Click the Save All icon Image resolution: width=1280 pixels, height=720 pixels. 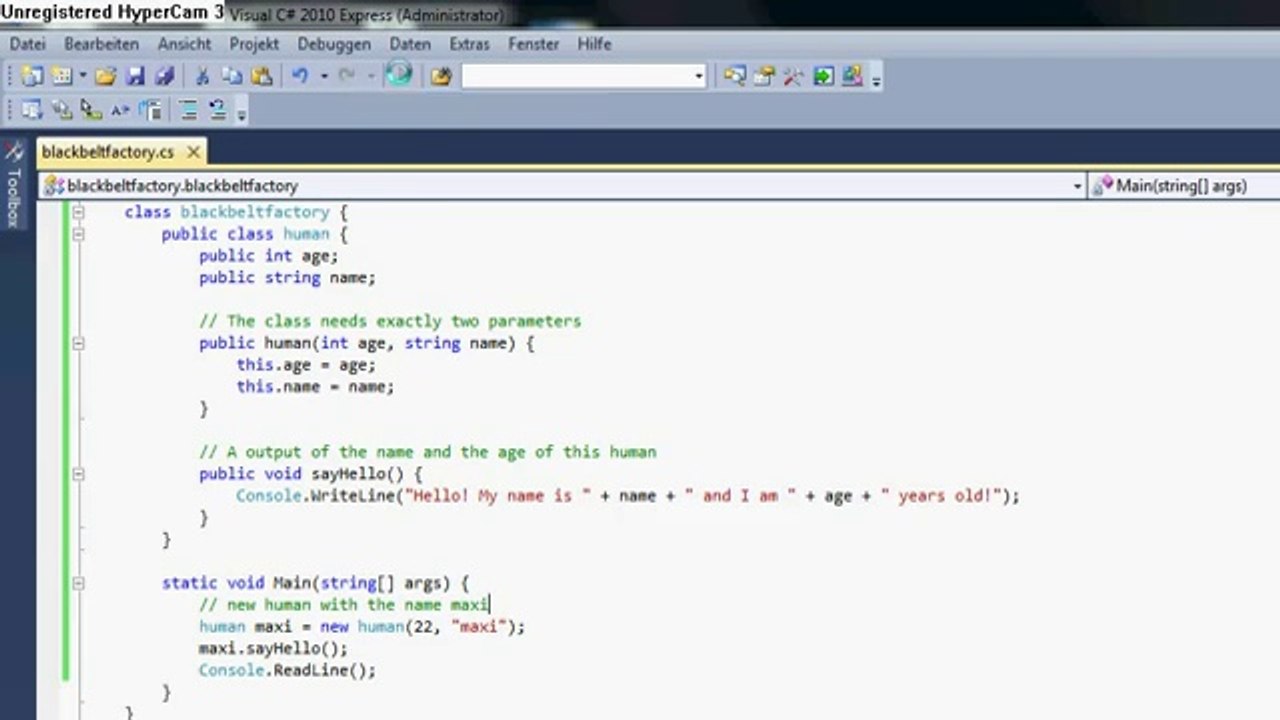point(165,76)
